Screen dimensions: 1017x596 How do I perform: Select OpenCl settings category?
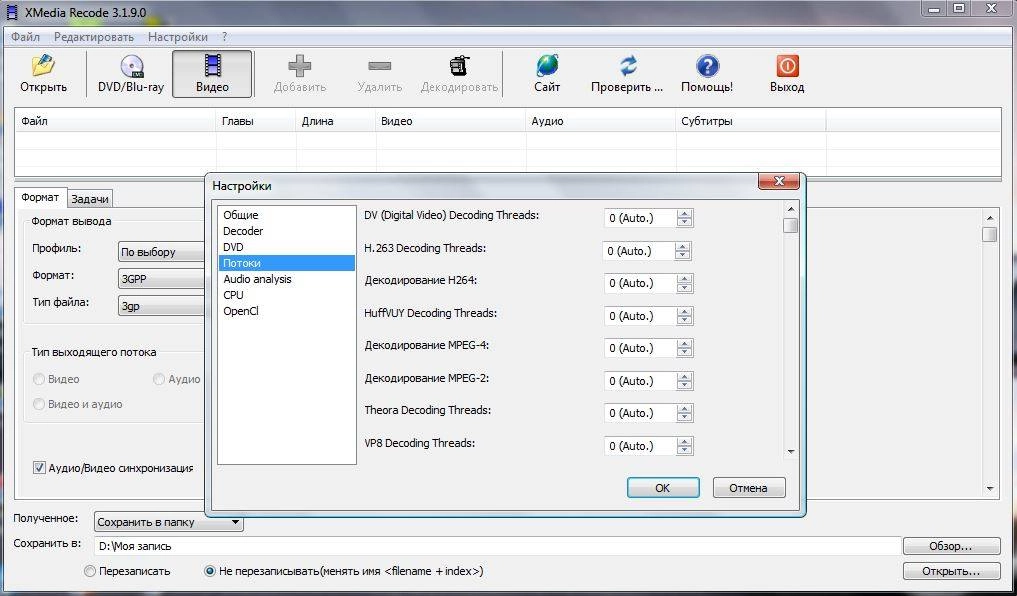[286, 311]
